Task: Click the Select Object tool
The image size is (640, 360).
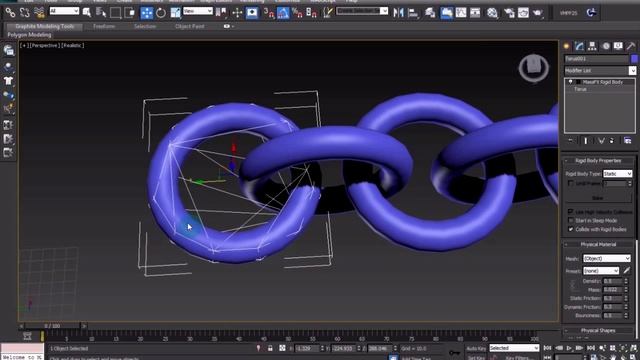Action: (x=87, y=13)
